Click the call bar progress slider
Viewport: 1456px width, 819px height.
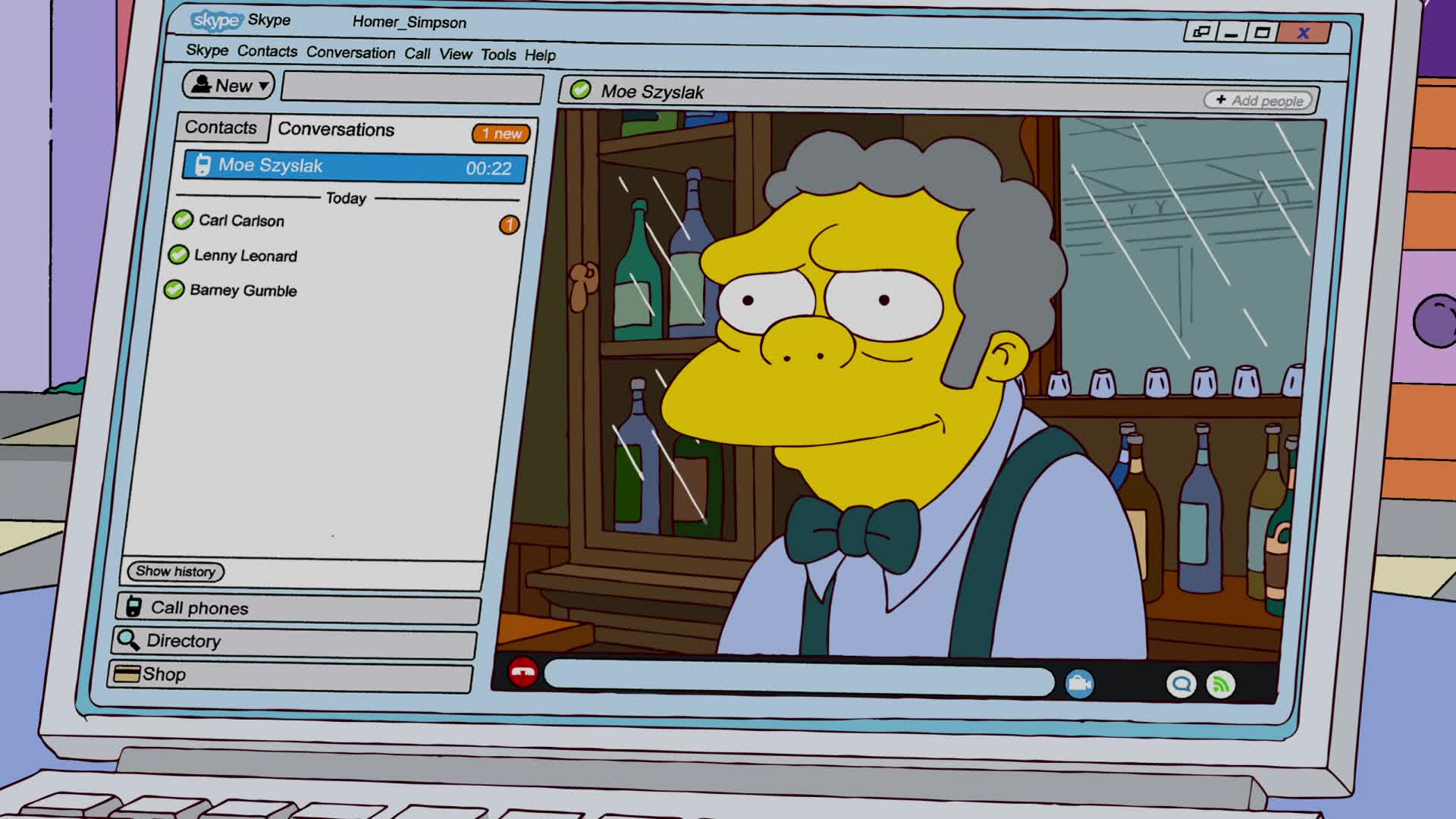coord(799,678)
